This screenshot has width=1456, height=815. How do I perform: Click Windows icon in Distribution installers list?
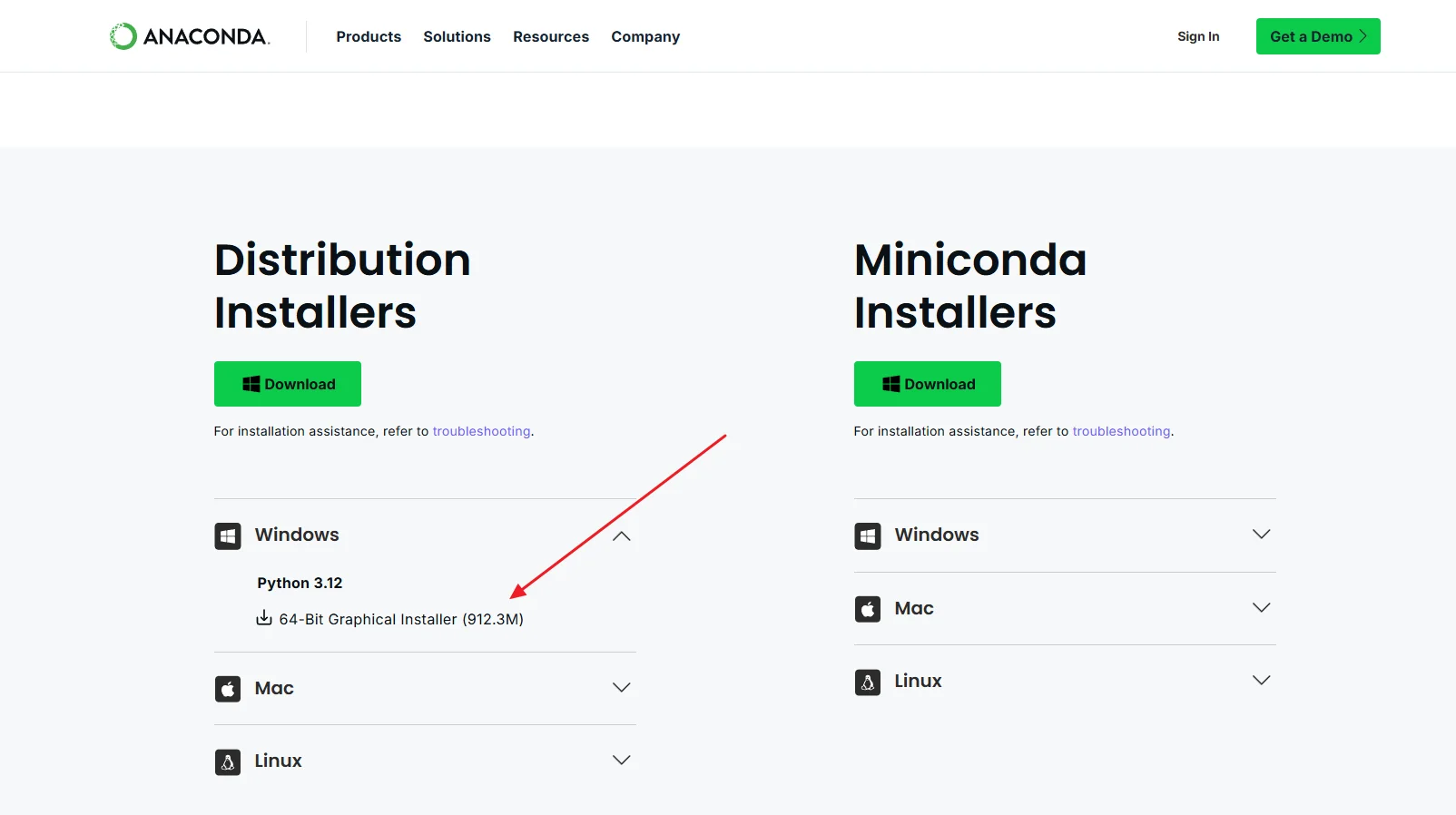pos(228,535)
